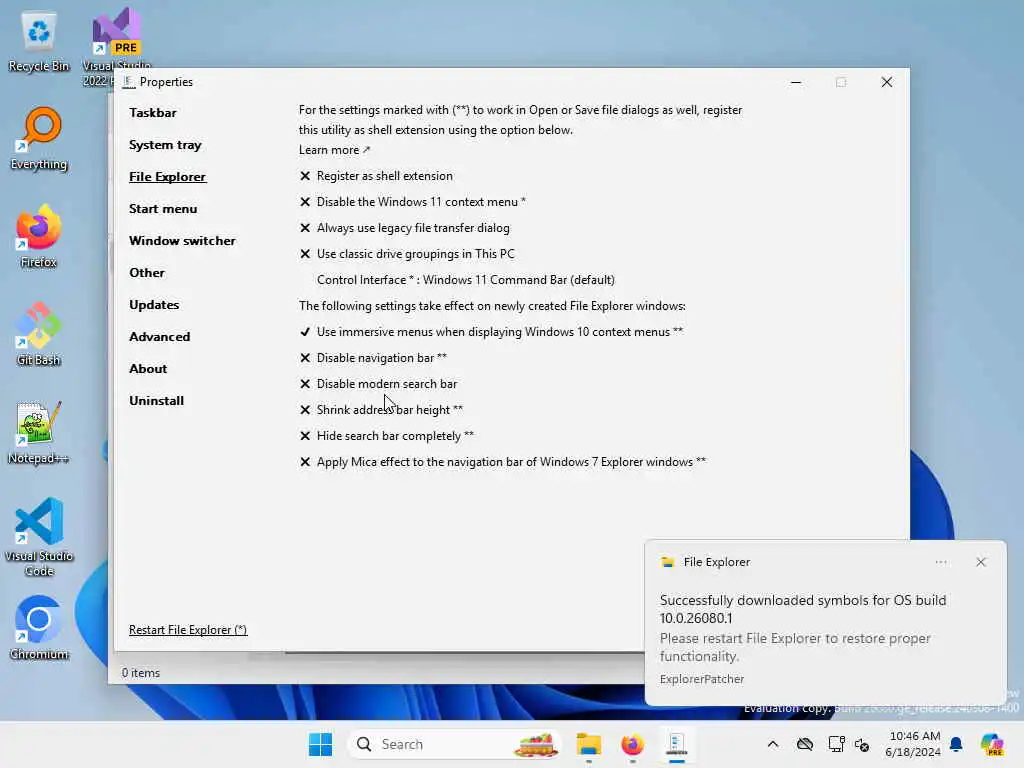The image size is (1024, 768).
Task: Open the Copilot preview taskbar icon
Action: (x=992, y=744)
